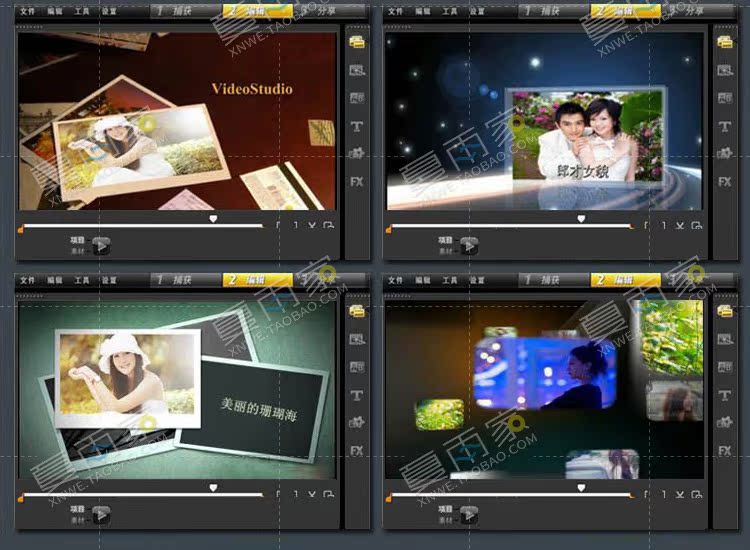The height and width of the screenshot is (550, 750).
Task: Select 素材 mode under photo collage preview
Action: click(445, 520)
